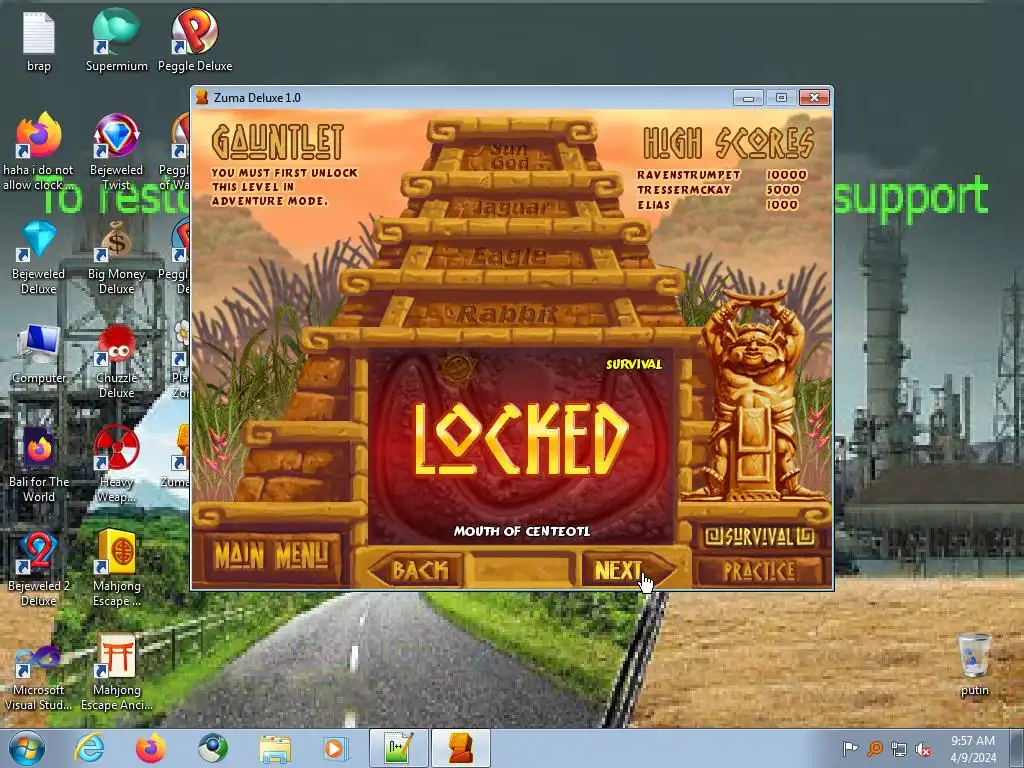Open the putin recycle bin icon
This screenshot has height=768, width=1024.
tap(974, 664)
